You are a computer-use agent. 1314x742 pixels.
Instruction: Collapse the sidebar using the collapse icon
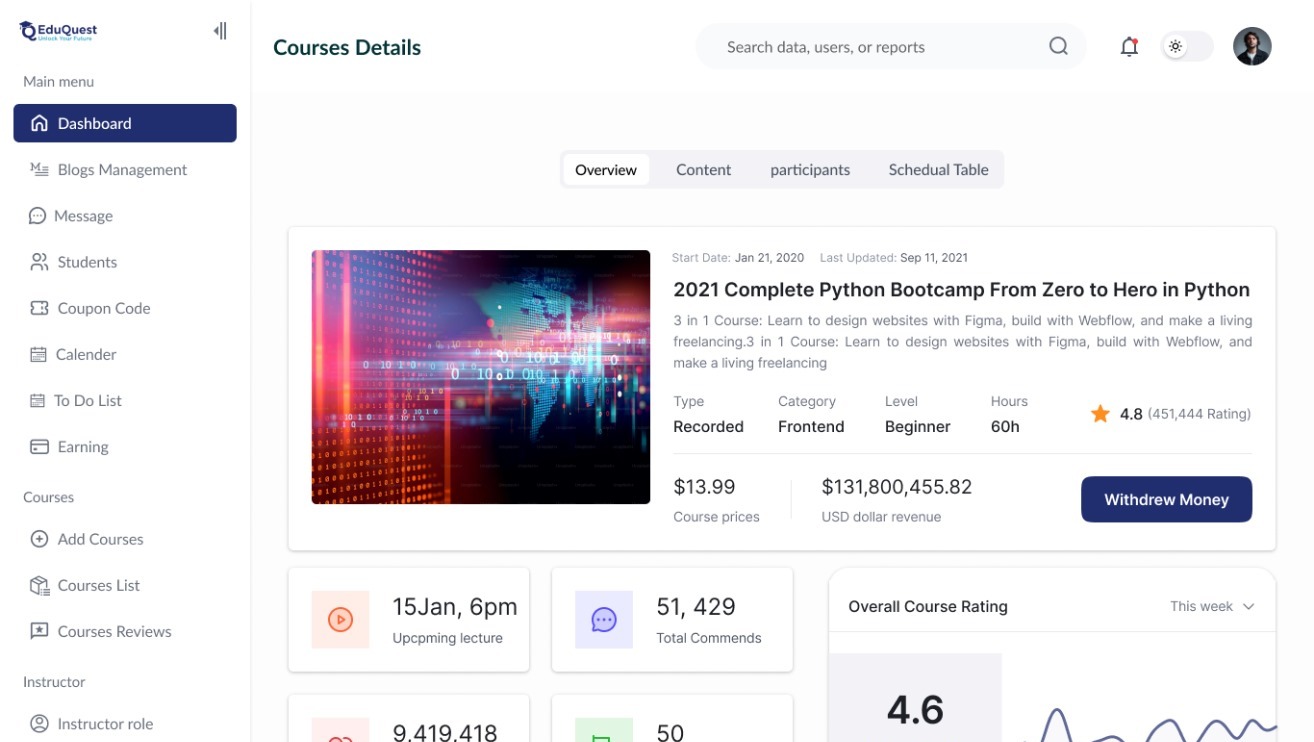point(220,31)
